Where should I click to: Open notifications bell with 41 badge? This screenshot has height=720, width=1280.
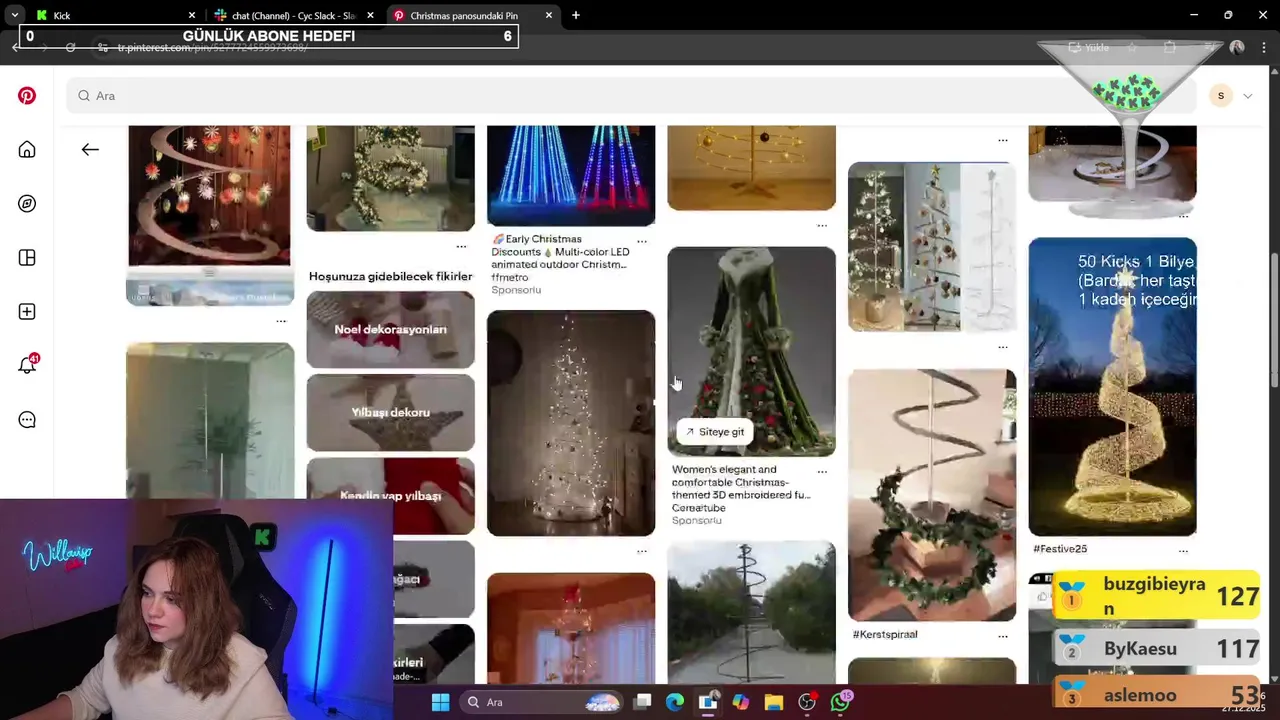point(27,365)
